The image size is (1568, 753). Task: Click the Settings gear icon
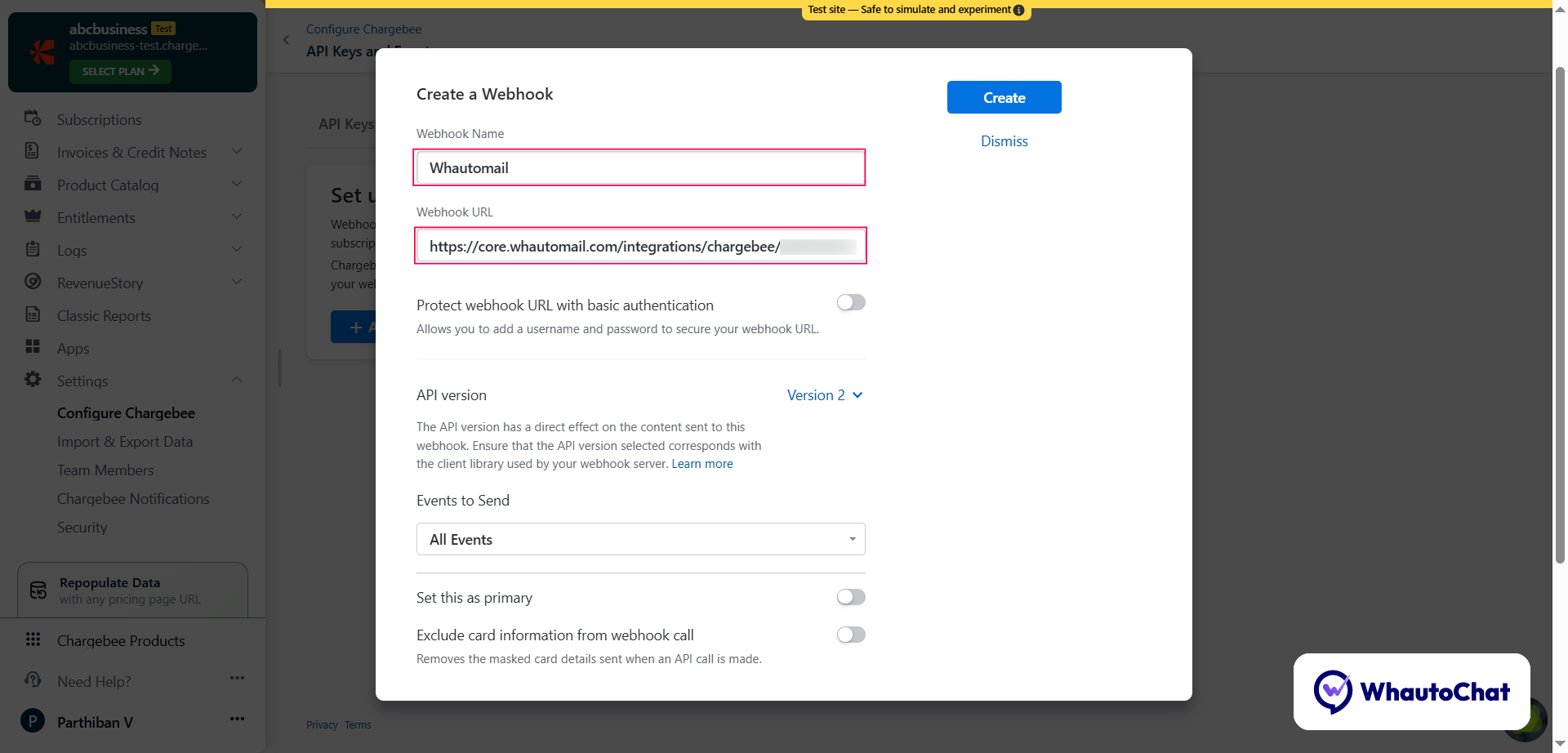coord(33,381)
